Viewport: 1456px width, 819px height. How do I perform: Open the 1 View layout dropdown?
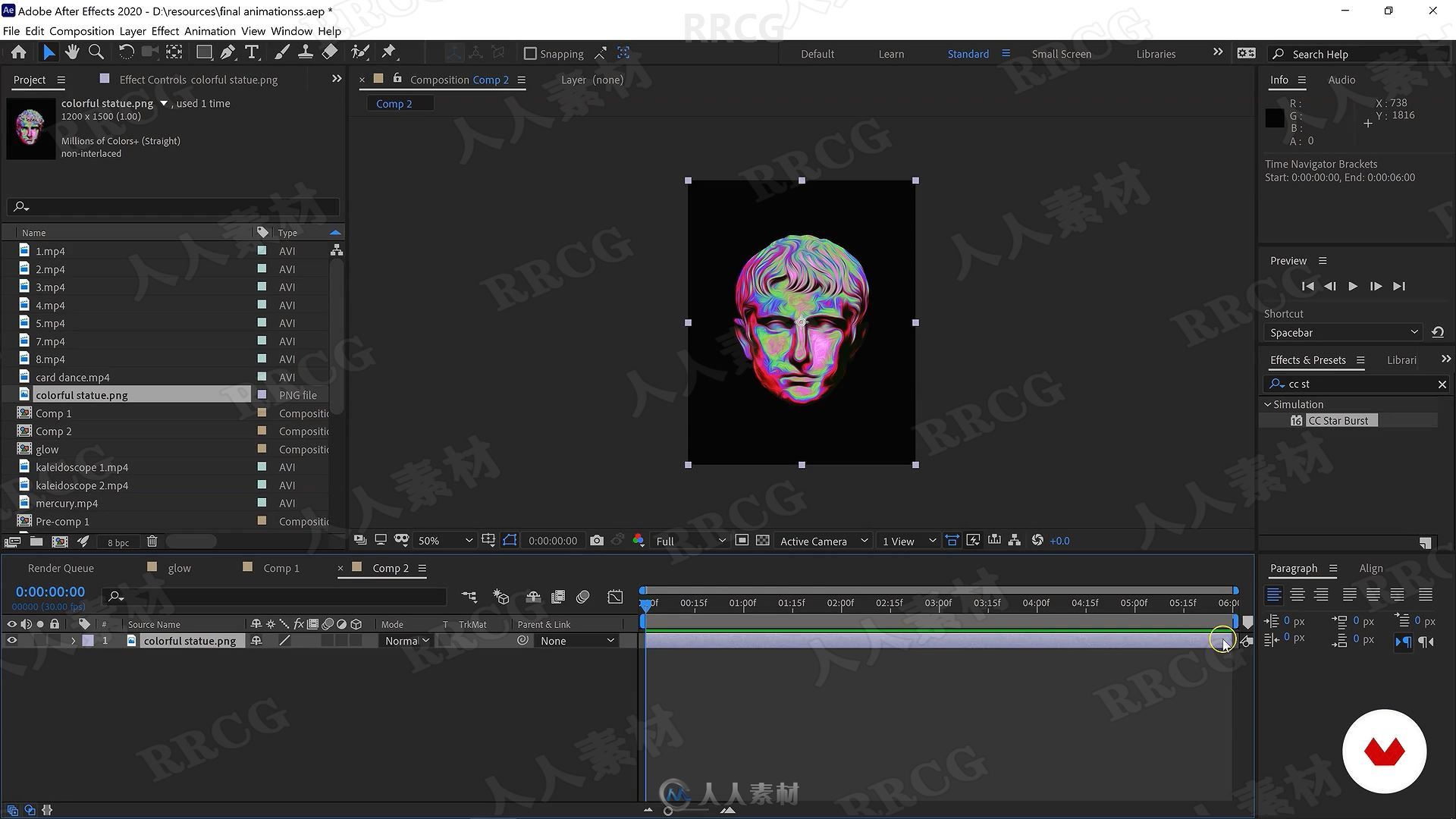pos(908,541)
